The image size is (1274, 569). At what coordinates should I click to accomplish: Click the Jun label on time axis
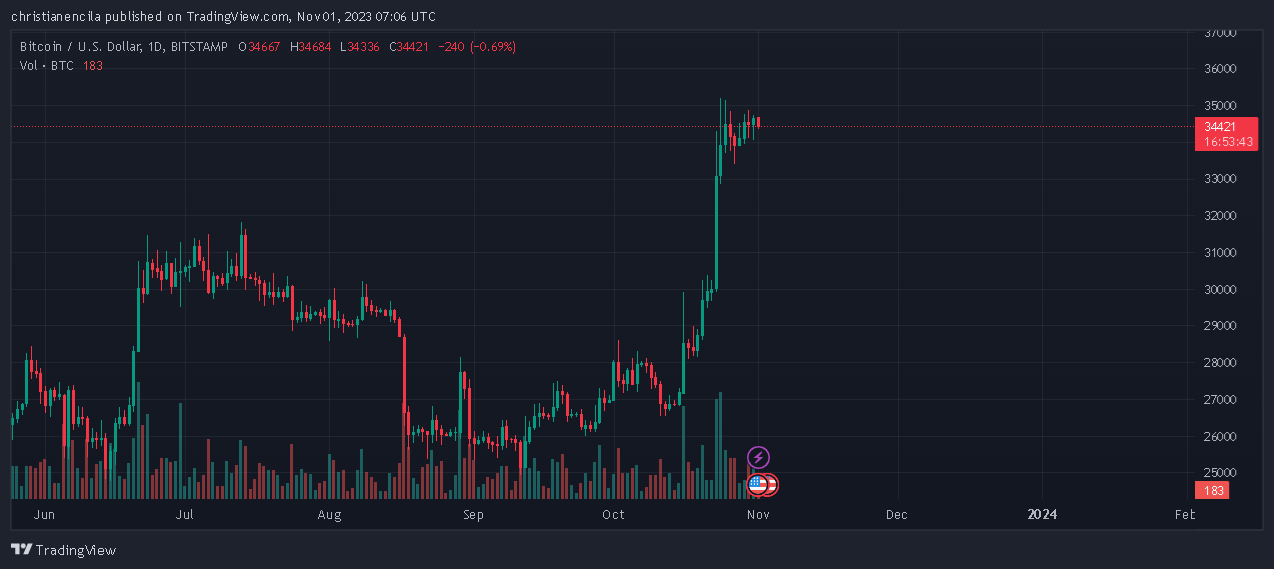pyautogui.click(x=43, y=514)
